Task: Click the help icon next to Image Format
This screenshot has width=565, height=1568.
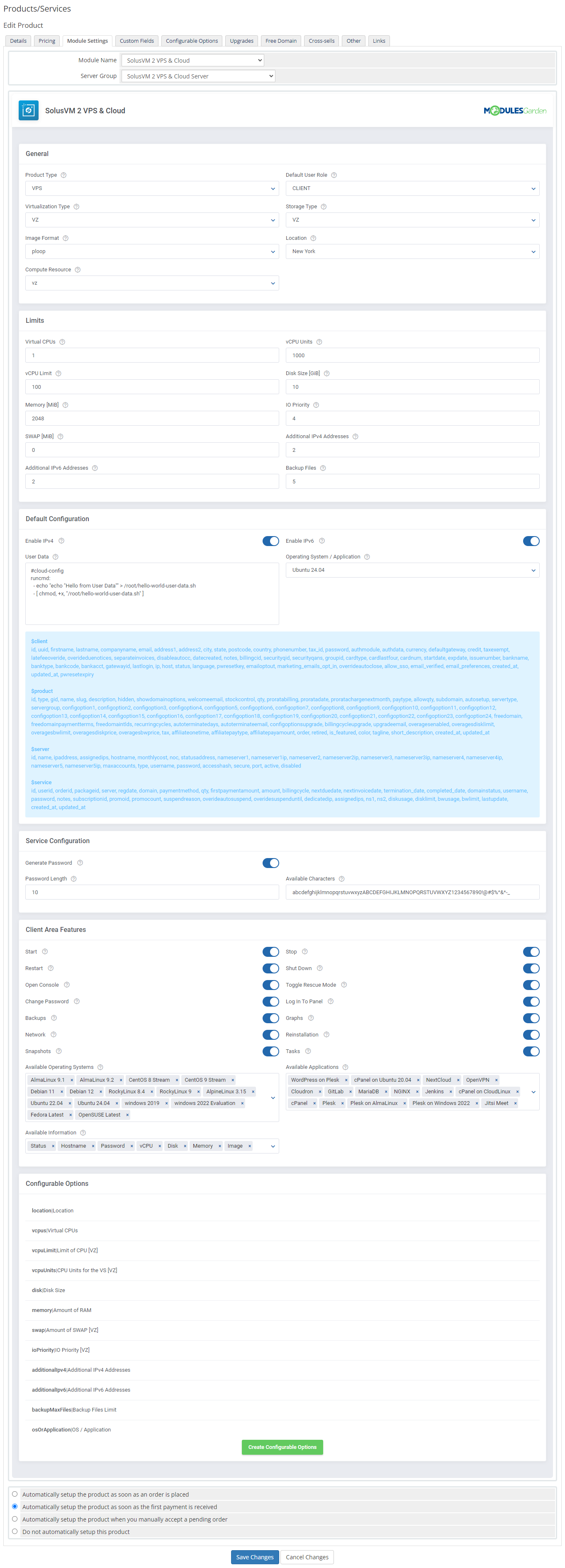Action: tap(65, 239)
